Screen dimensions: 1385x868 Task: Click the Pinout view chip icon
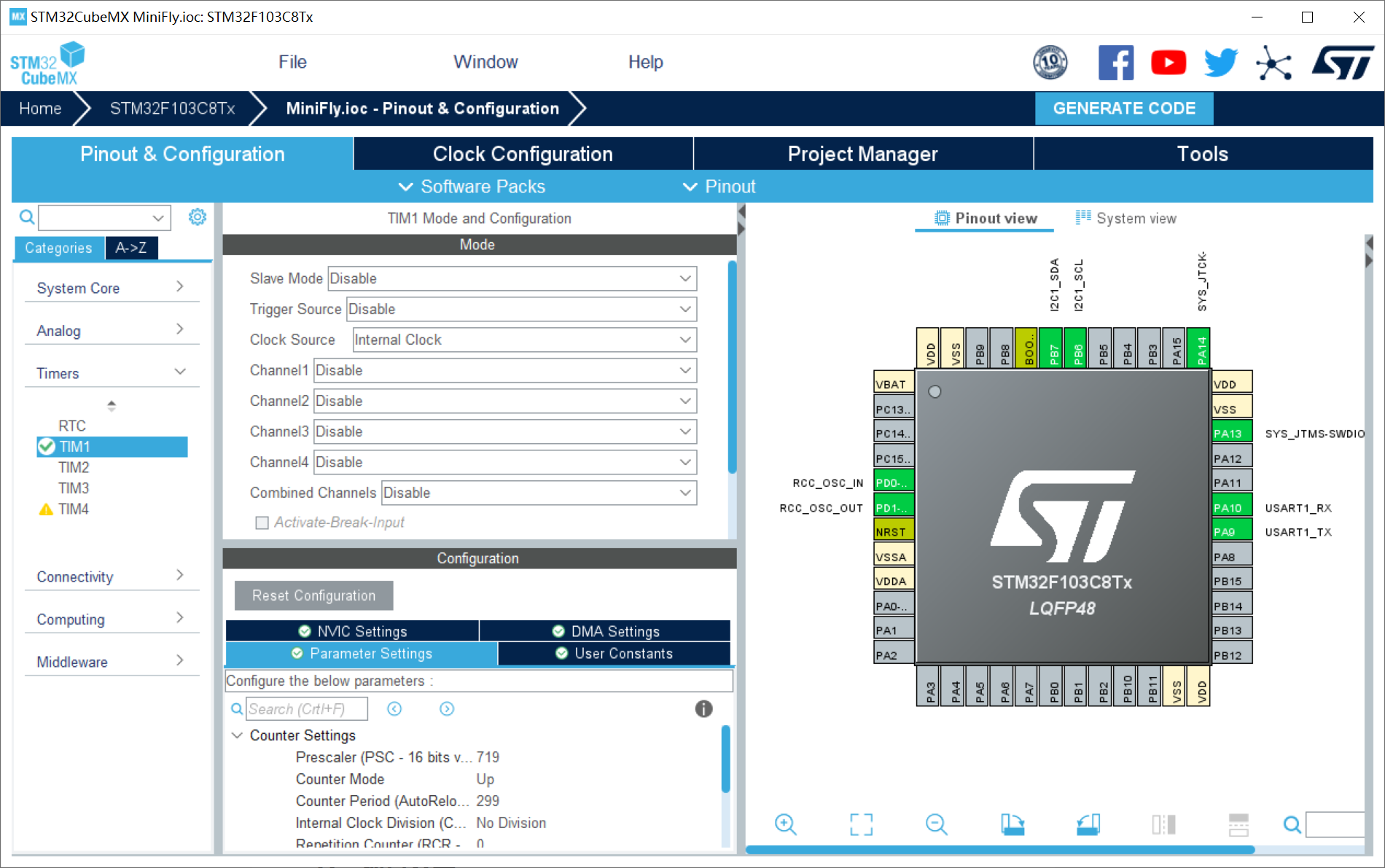tap(943, 218)
